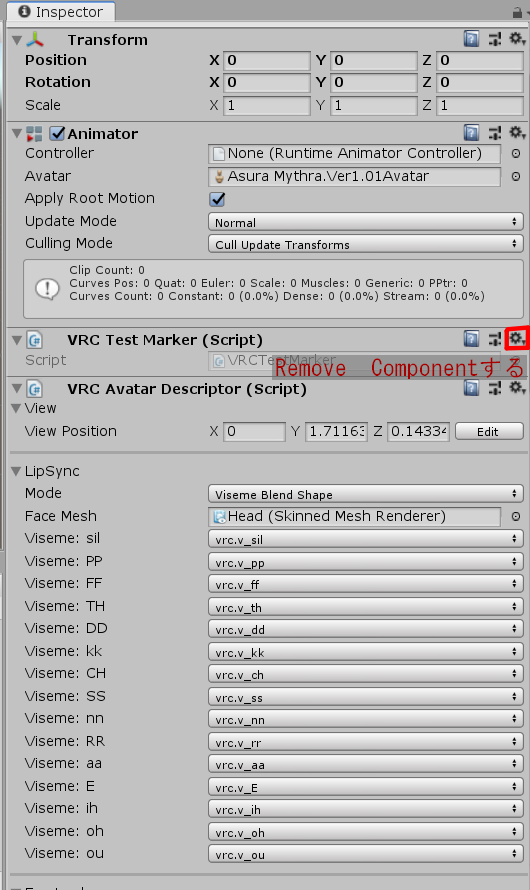Open Viseme TH dropdown
The height and width of the screenshot is (890, 530).
(365, 606)
